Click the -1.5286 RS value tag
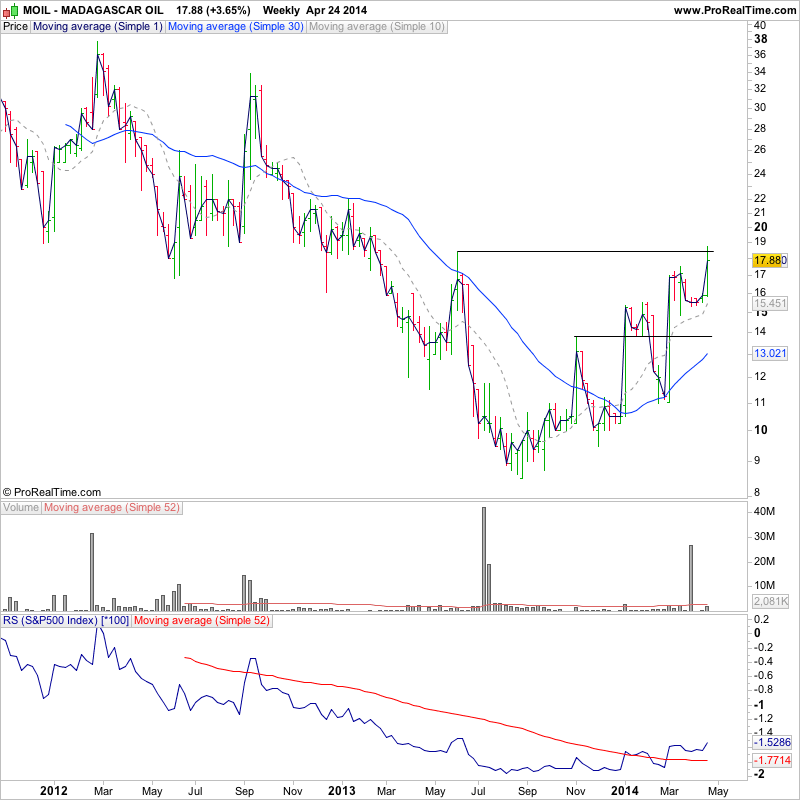The image size is (800, 800). [771, 742]
